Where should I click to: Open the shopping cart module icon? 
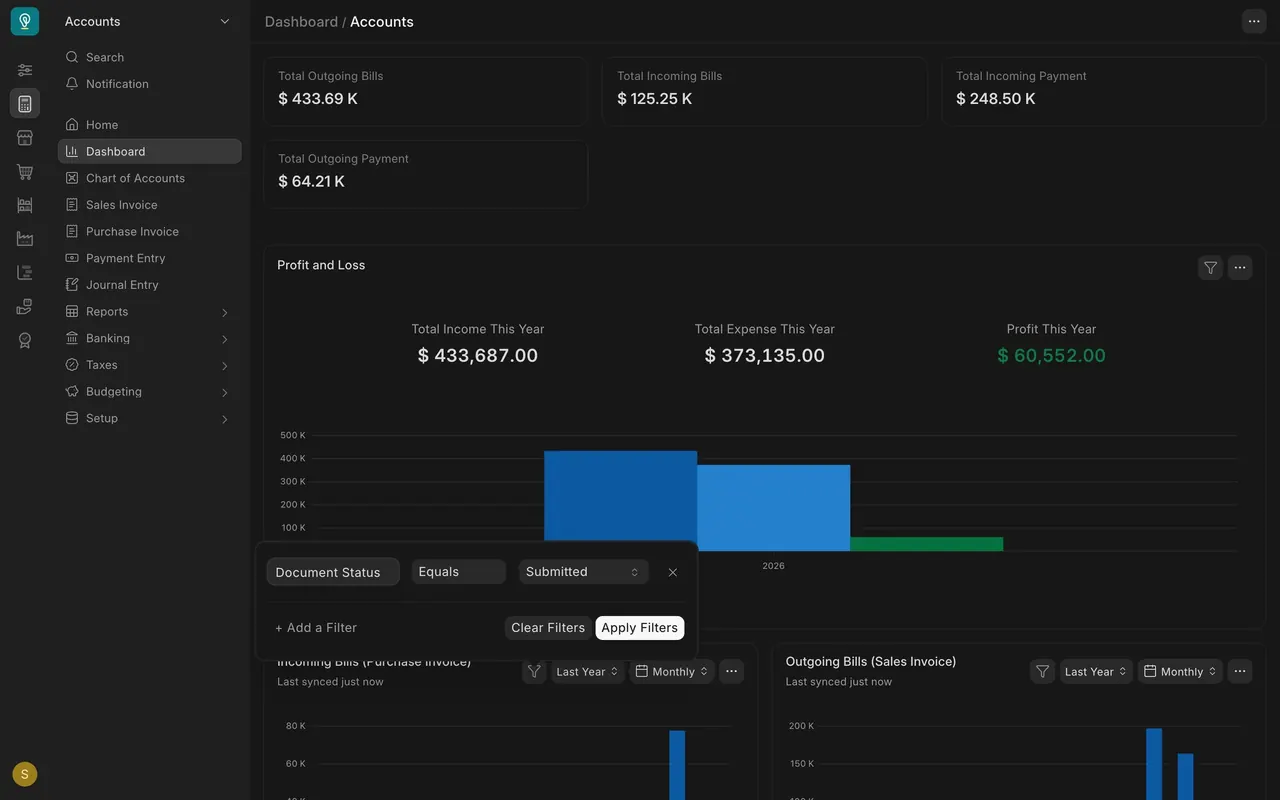[25, 172]
